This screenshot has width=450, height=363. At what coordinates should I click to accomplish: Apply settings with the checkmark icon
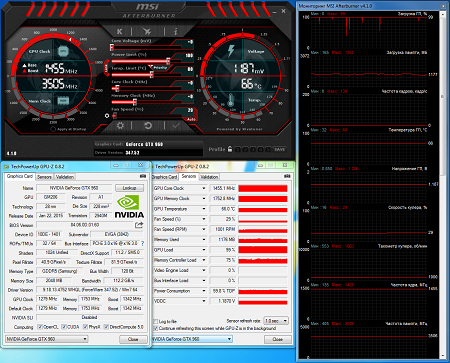[x=176, y=125]
